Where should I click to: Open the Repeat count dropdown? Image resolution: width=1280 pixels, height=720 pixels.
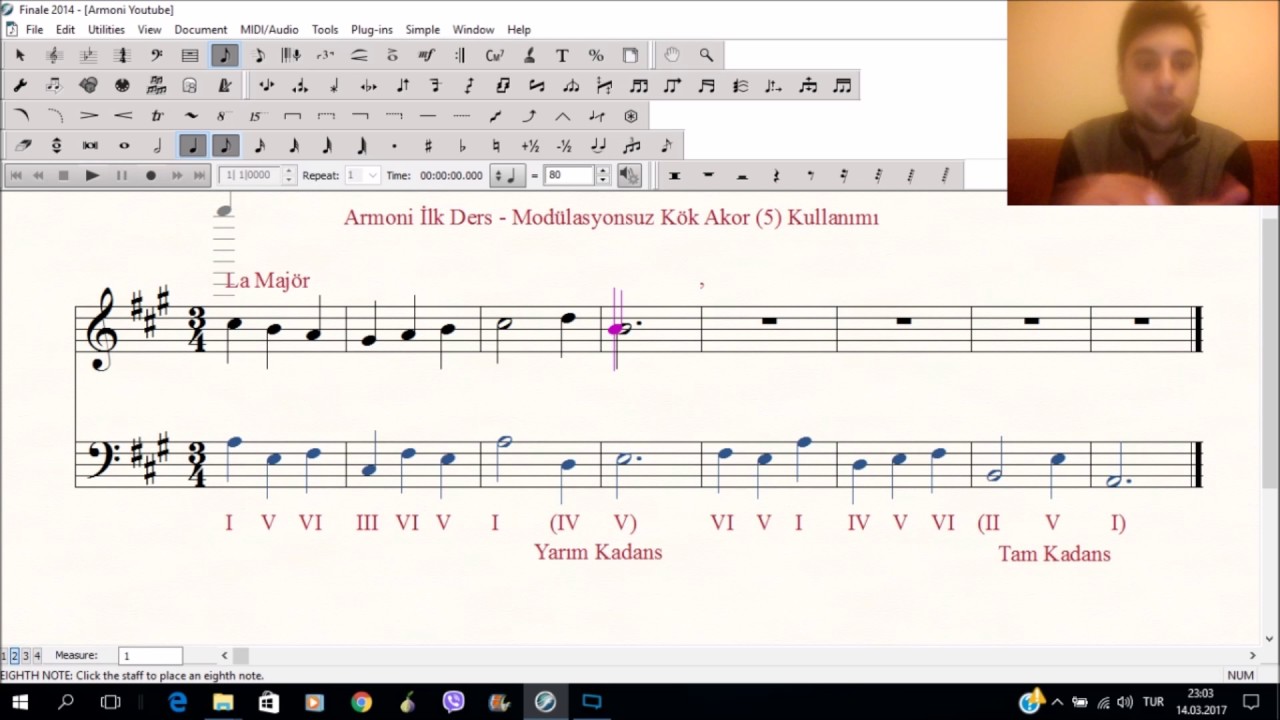pos(373,175)
